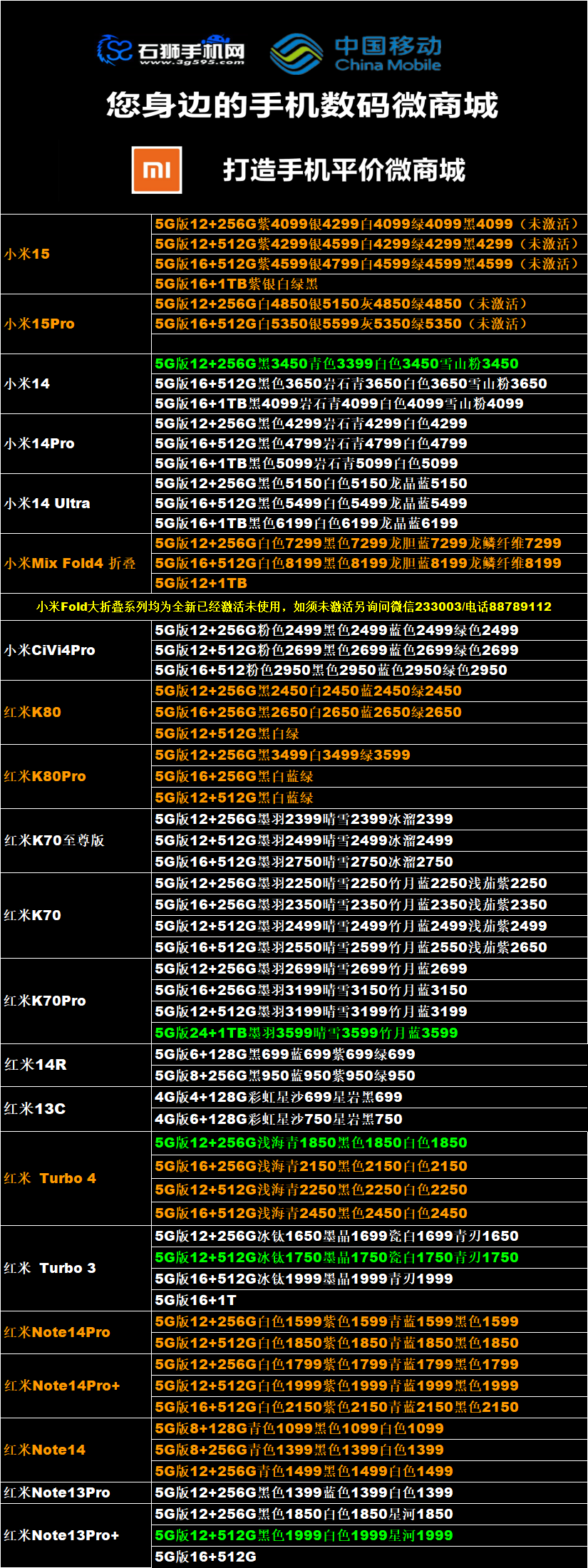Select the "小米14Pro" model cell

tap(76, 443)
